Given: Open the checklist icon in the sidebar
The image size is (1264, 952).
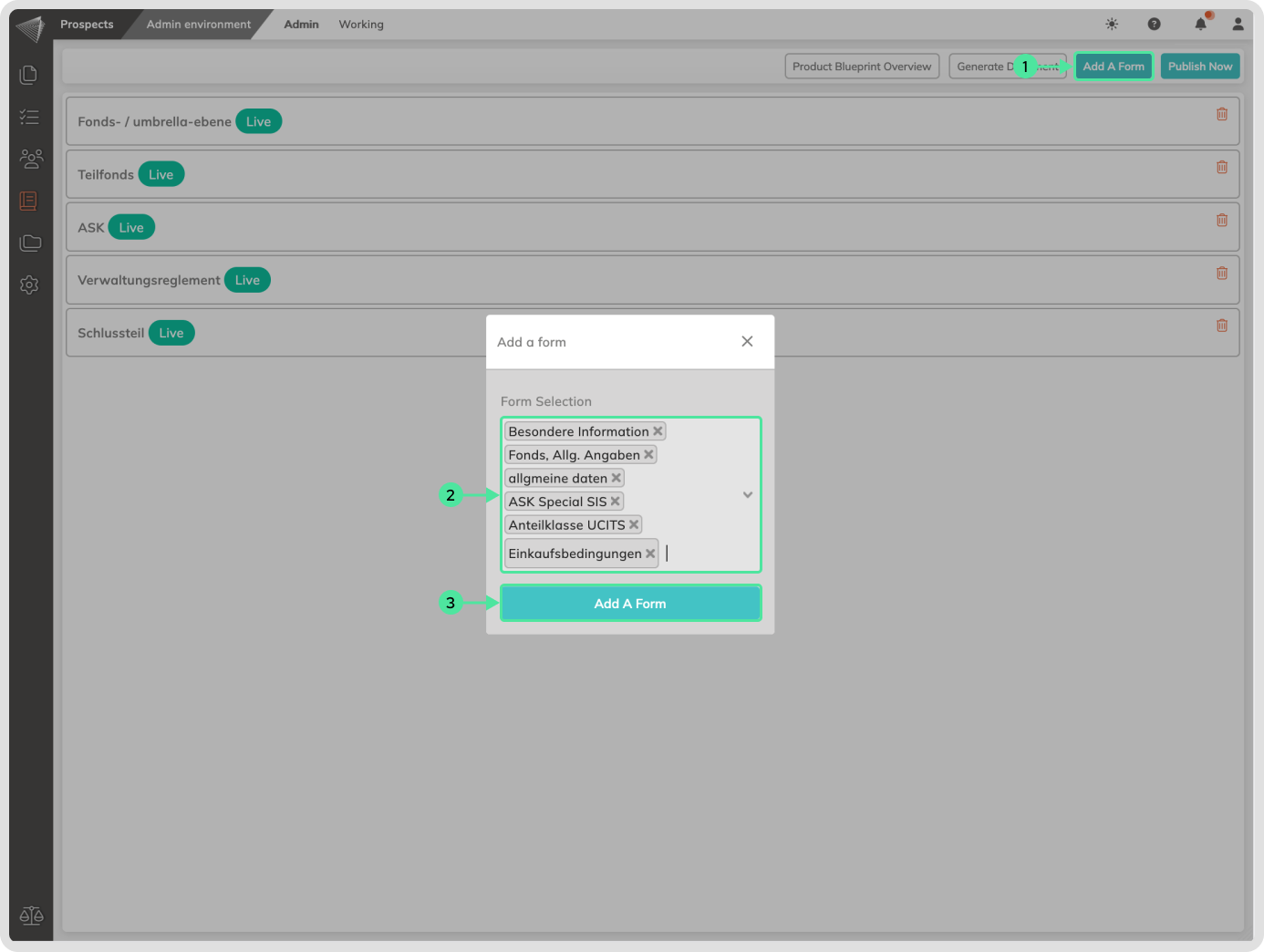Looking at the screenshot, I should click(29, 117).
